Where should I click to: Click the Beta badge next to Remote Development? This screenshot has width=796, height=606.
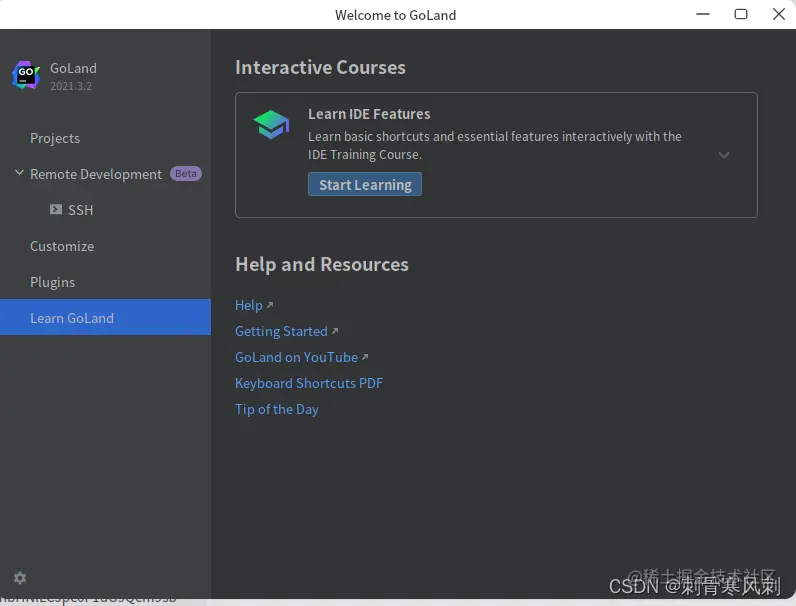pyautogui.click(x=186, y=174)
